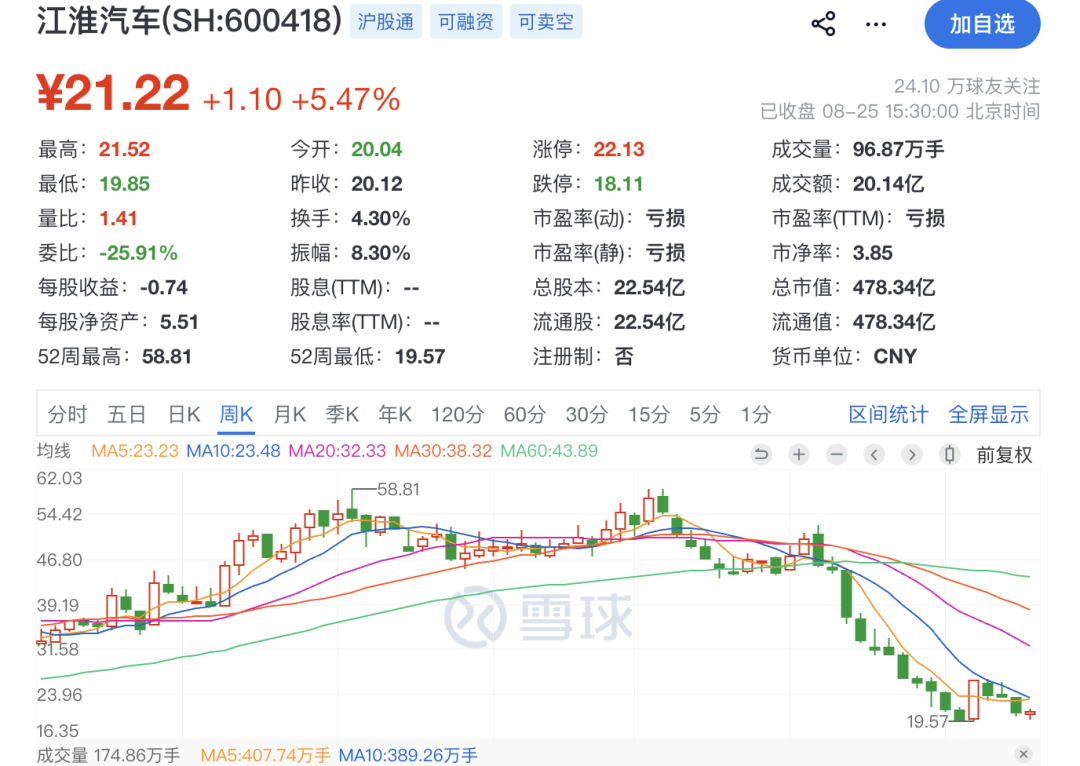The image size is (1080, 766).
Task: Click the latest red candlestick on chart
Action: tap(1030, 714)
